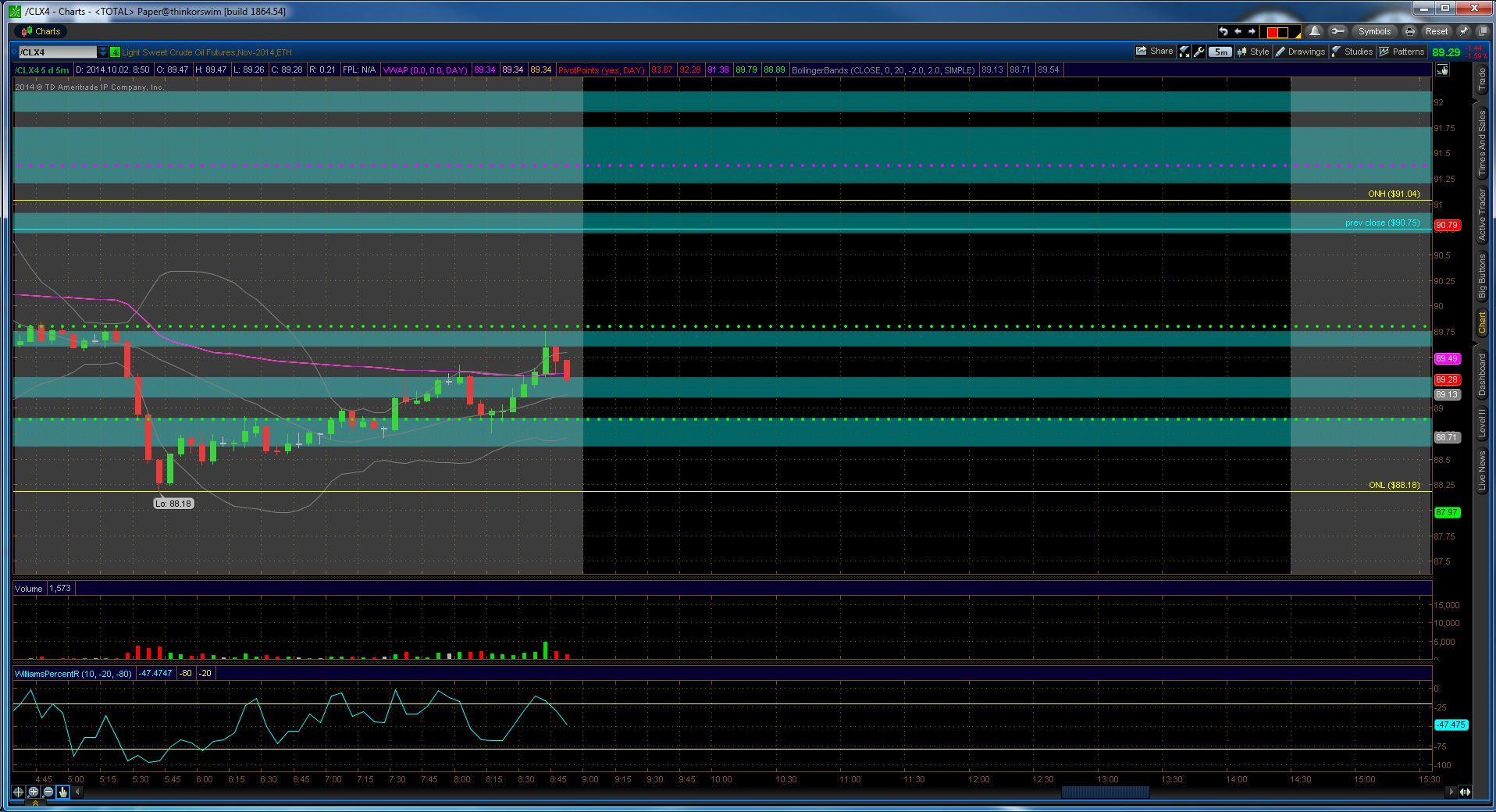1496x812 pixels.
Task: Click the PivotPoints study label
Action: [601, 70]
